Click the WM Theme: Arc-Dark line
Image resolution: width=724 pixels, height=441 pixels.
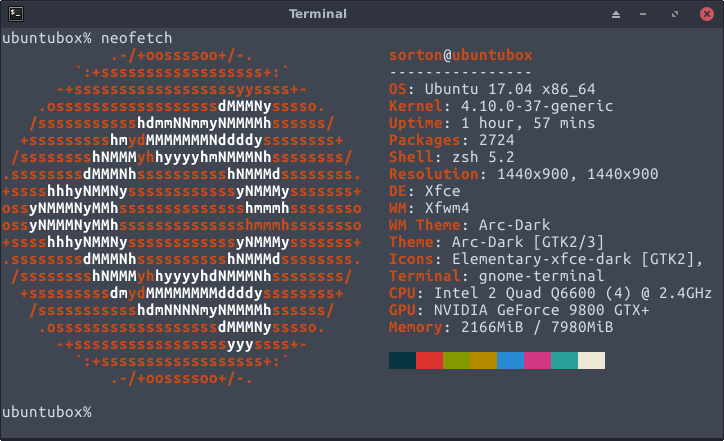(x=470, y=225)
